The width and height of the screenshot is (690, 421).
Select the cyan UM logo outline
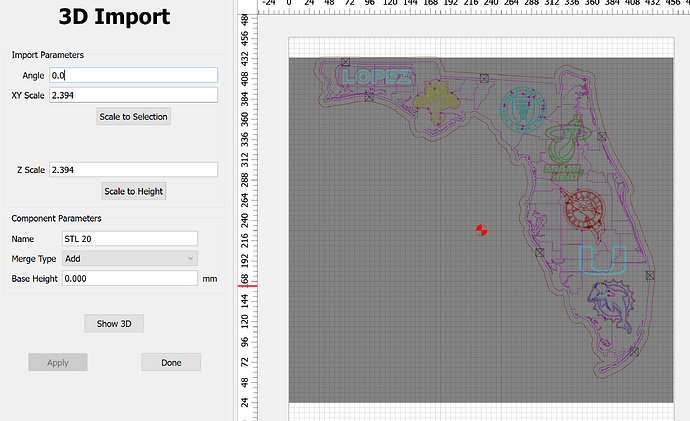point(602,259)
